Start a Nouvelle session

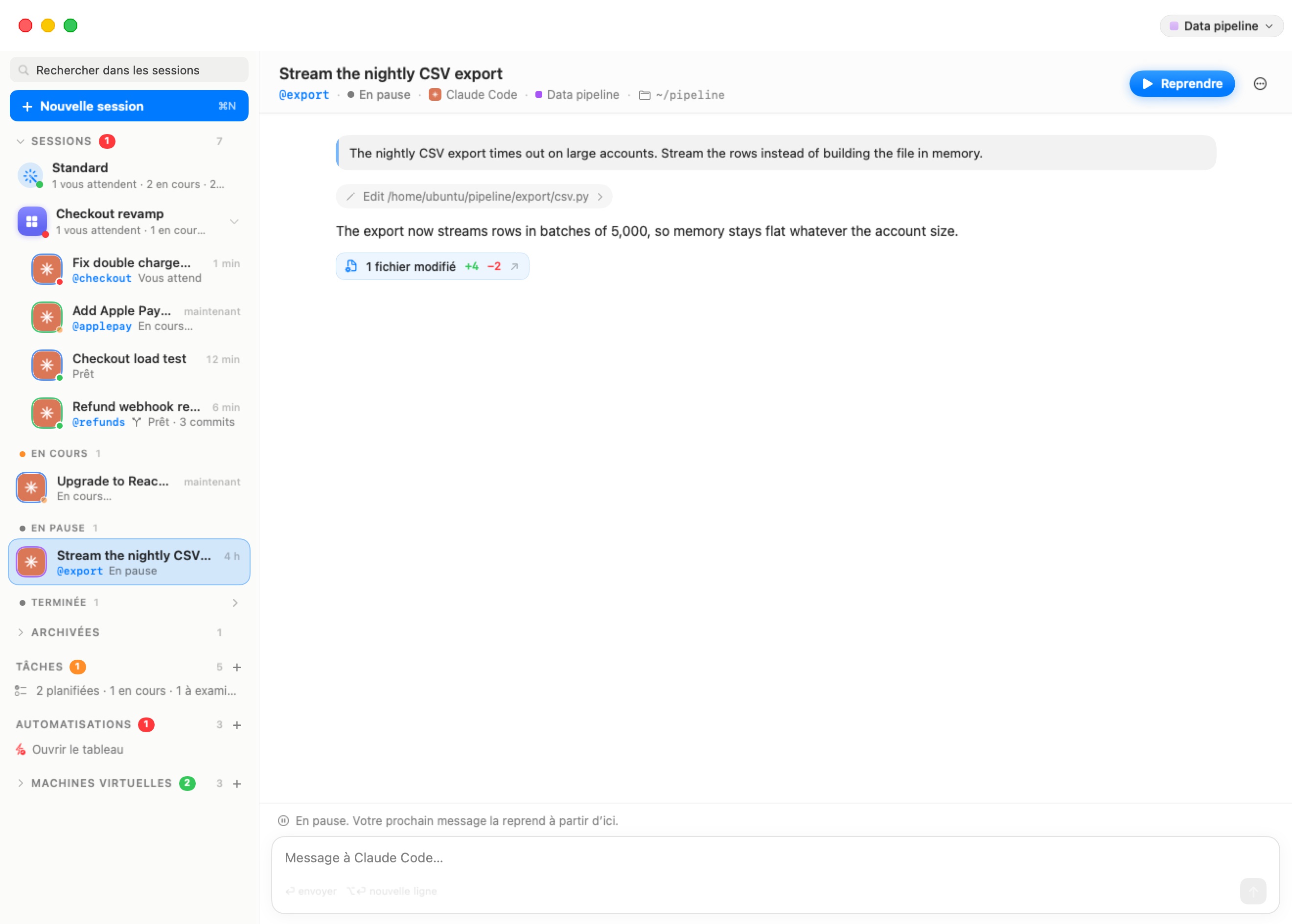point(129,106)
